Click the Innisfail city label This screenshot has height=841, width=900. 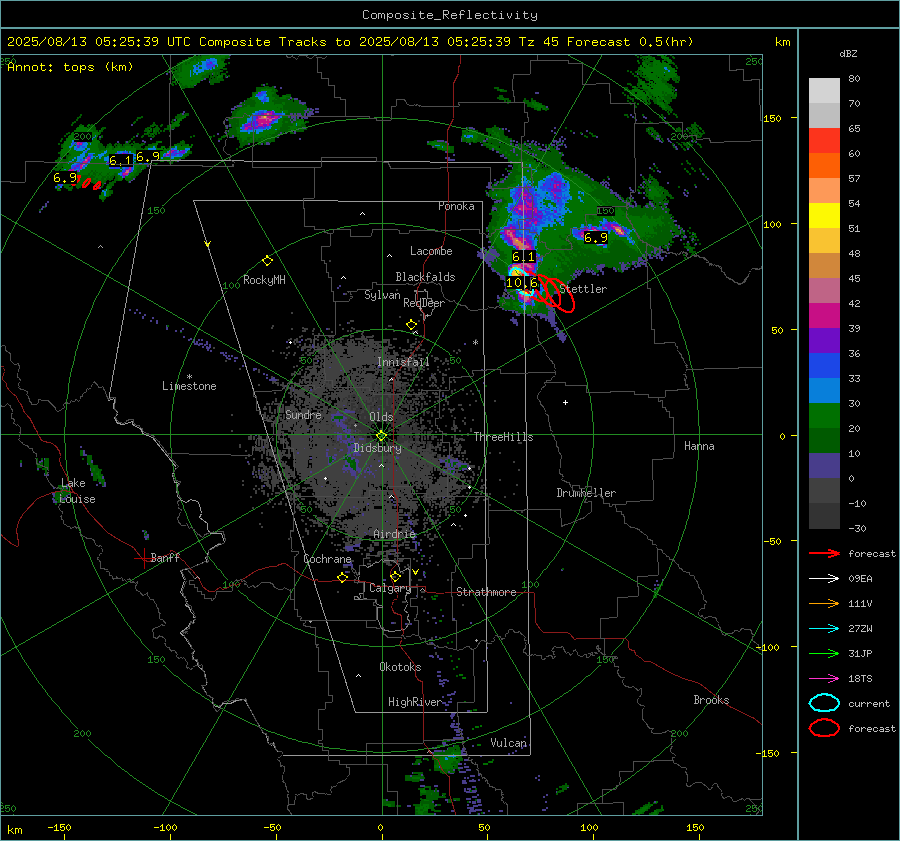click(403, 362)
